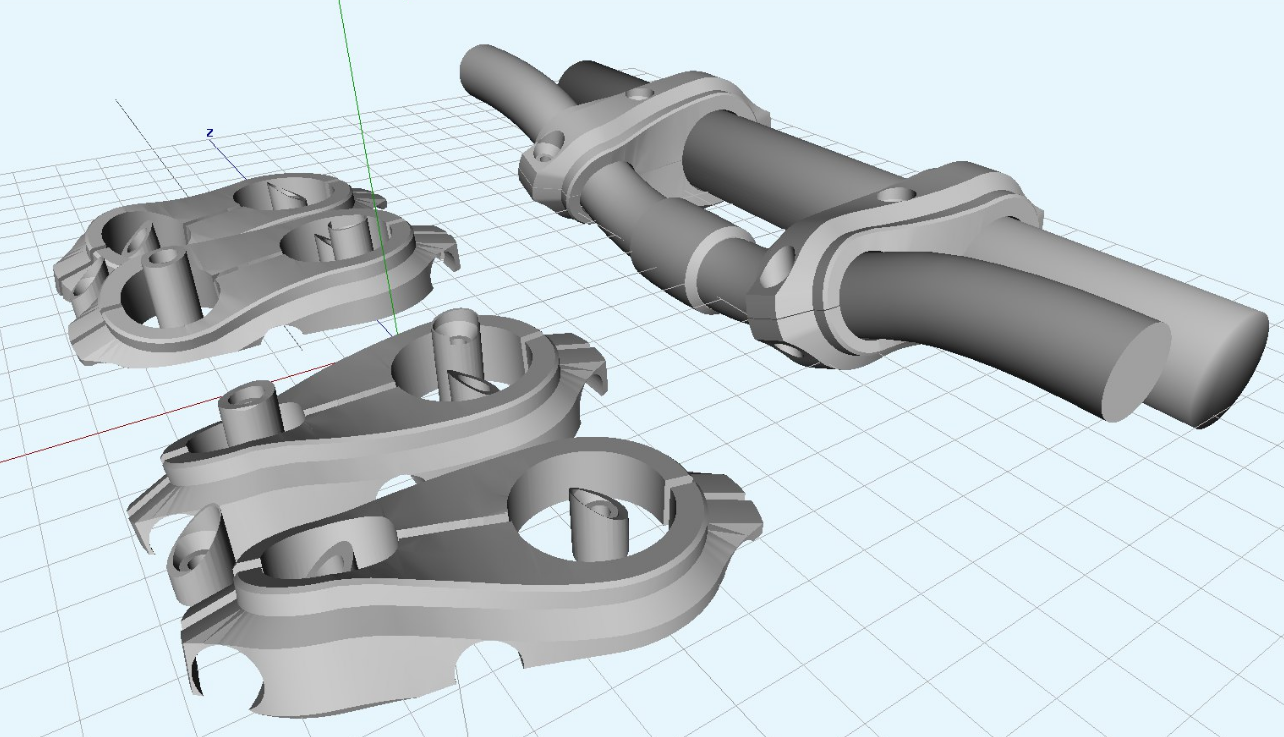Select the side hole on the front assembled clamp
Viewport: 1284px width, 737px height.
[779, 270]
